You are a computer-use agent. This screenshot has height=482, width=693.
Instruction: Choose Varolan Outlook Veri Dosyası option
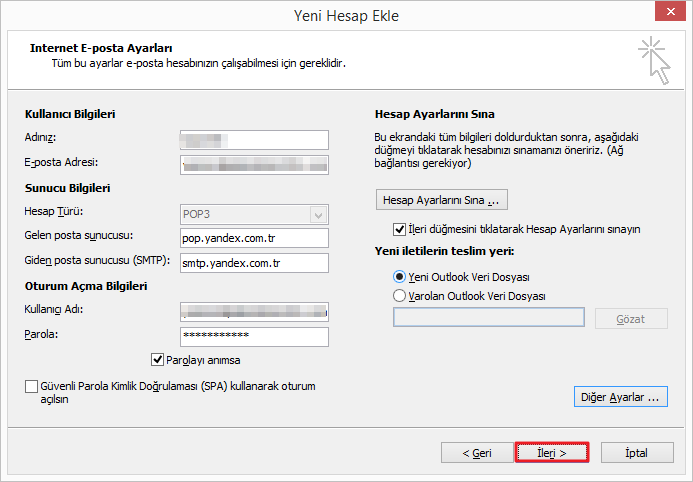pyautogui.click(x=401, y=296)
